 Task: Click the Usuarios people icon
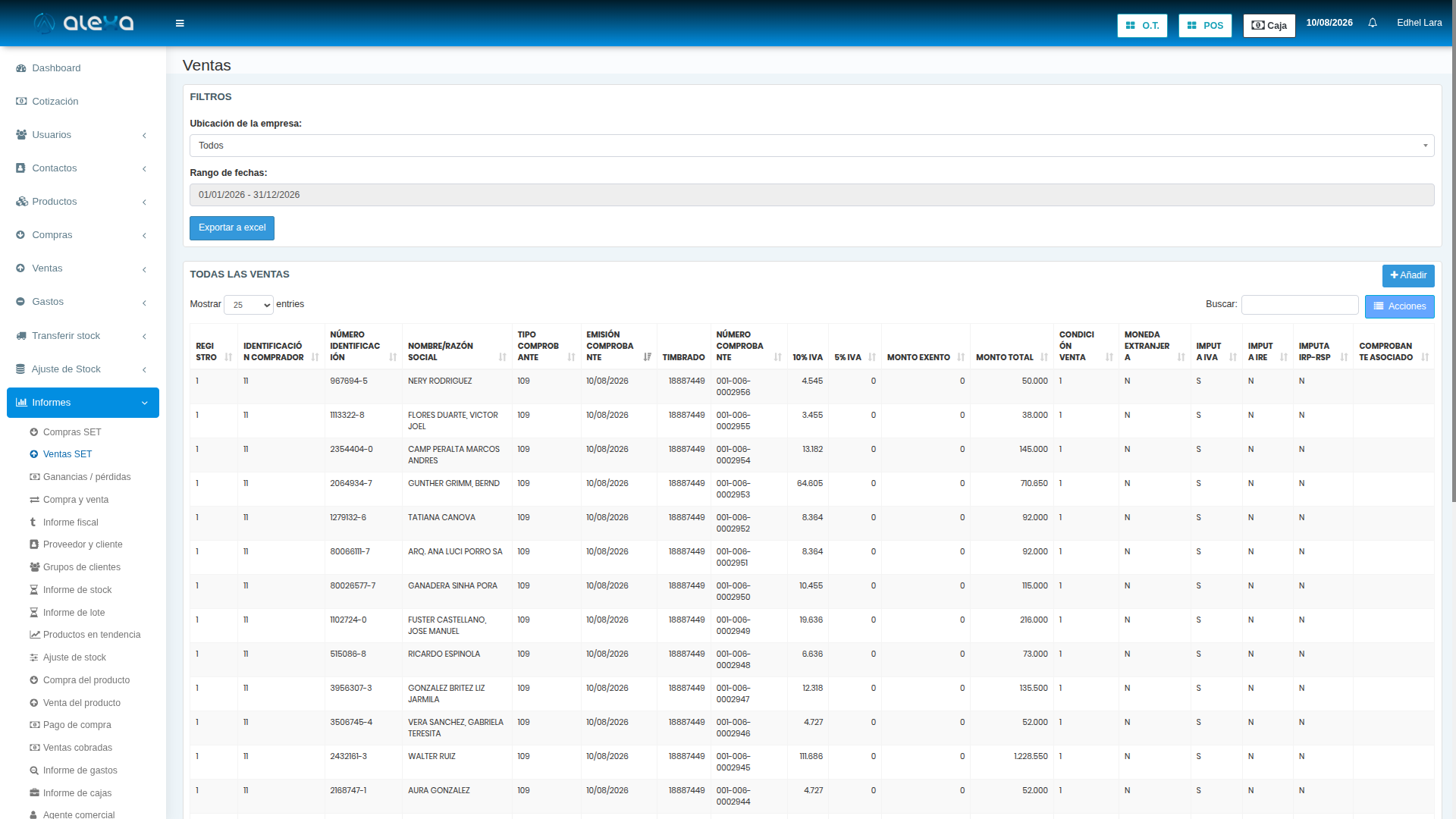point(21,135)
